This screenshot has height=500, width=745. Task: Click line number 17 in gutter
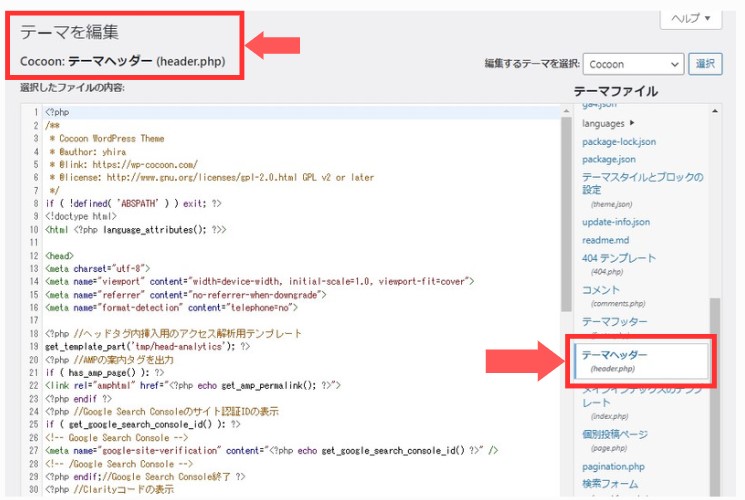coord(34,320)
